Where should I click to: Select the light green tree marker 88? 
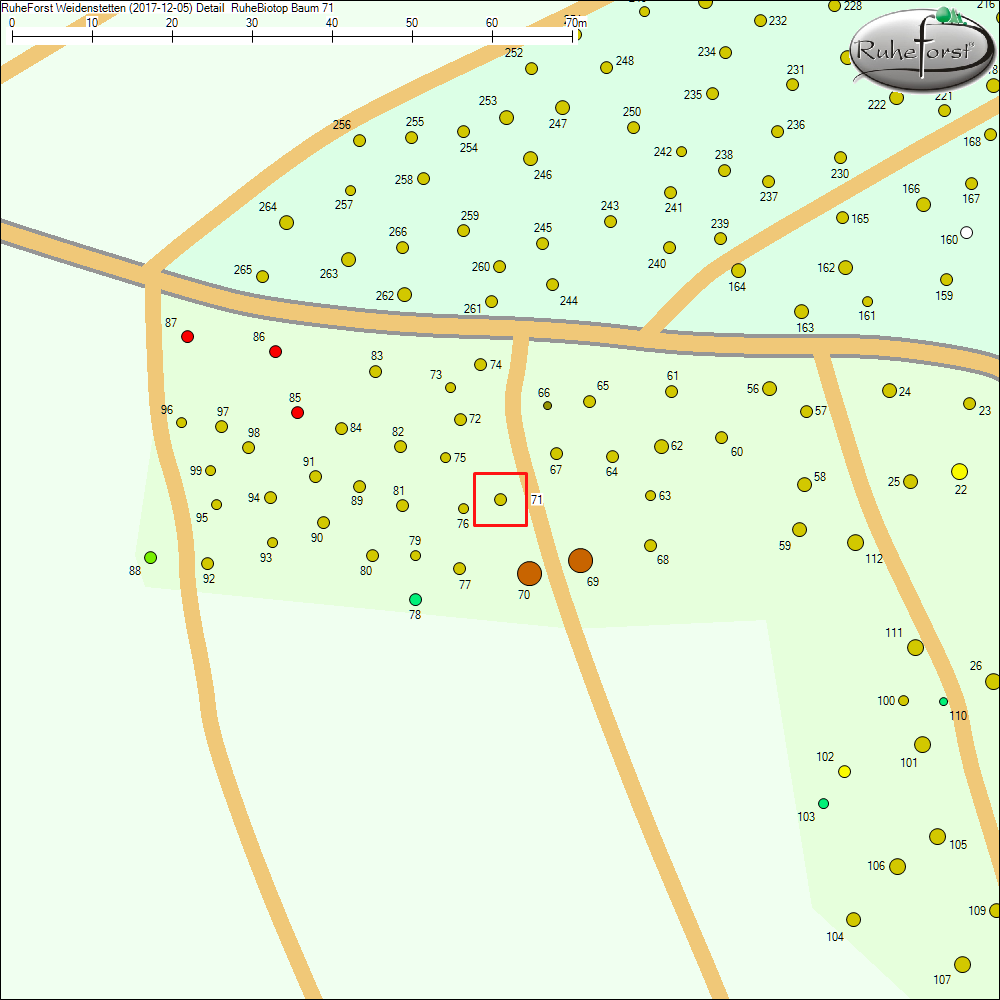click(150, 557)
